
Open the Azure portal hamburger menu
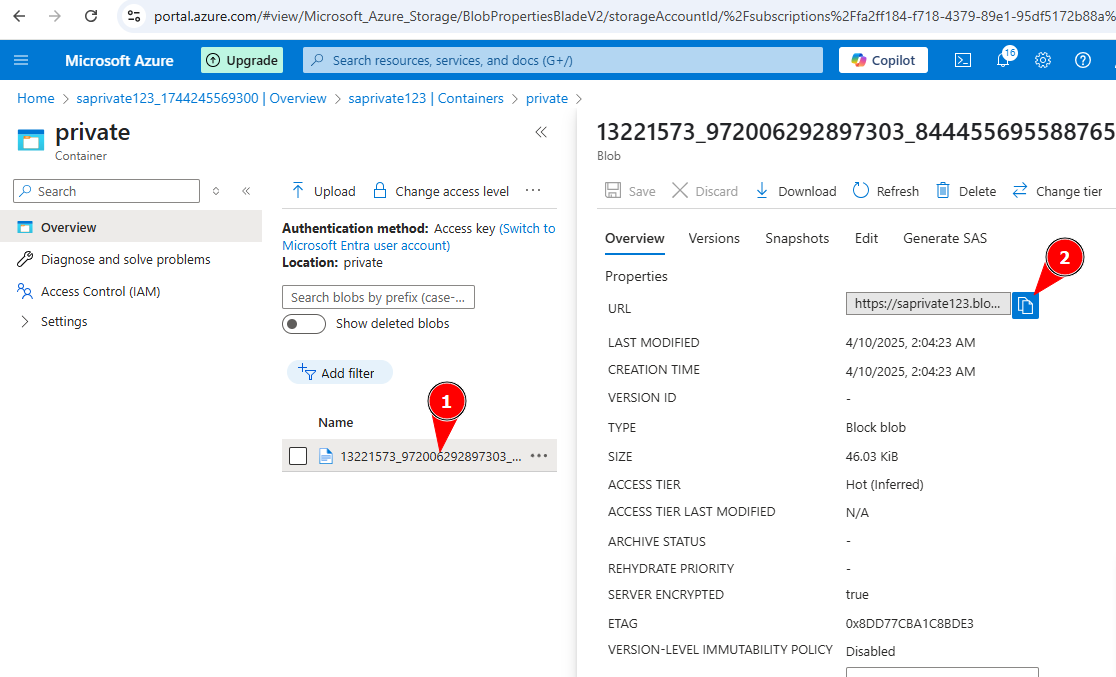(x=21, y=61)
